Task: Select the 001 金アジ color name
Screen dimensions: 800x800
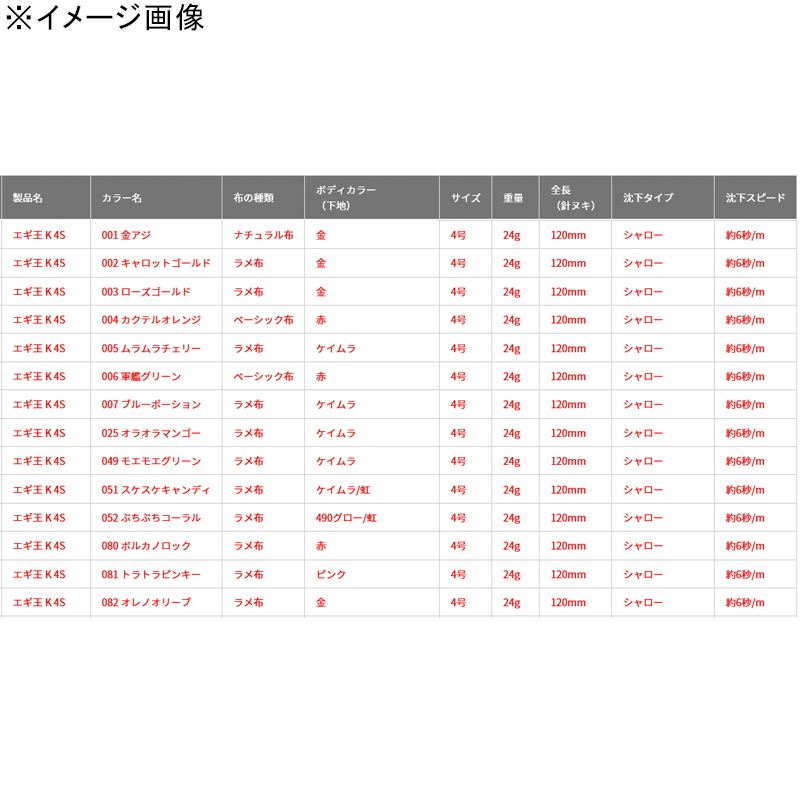Action: coord(126,235)
